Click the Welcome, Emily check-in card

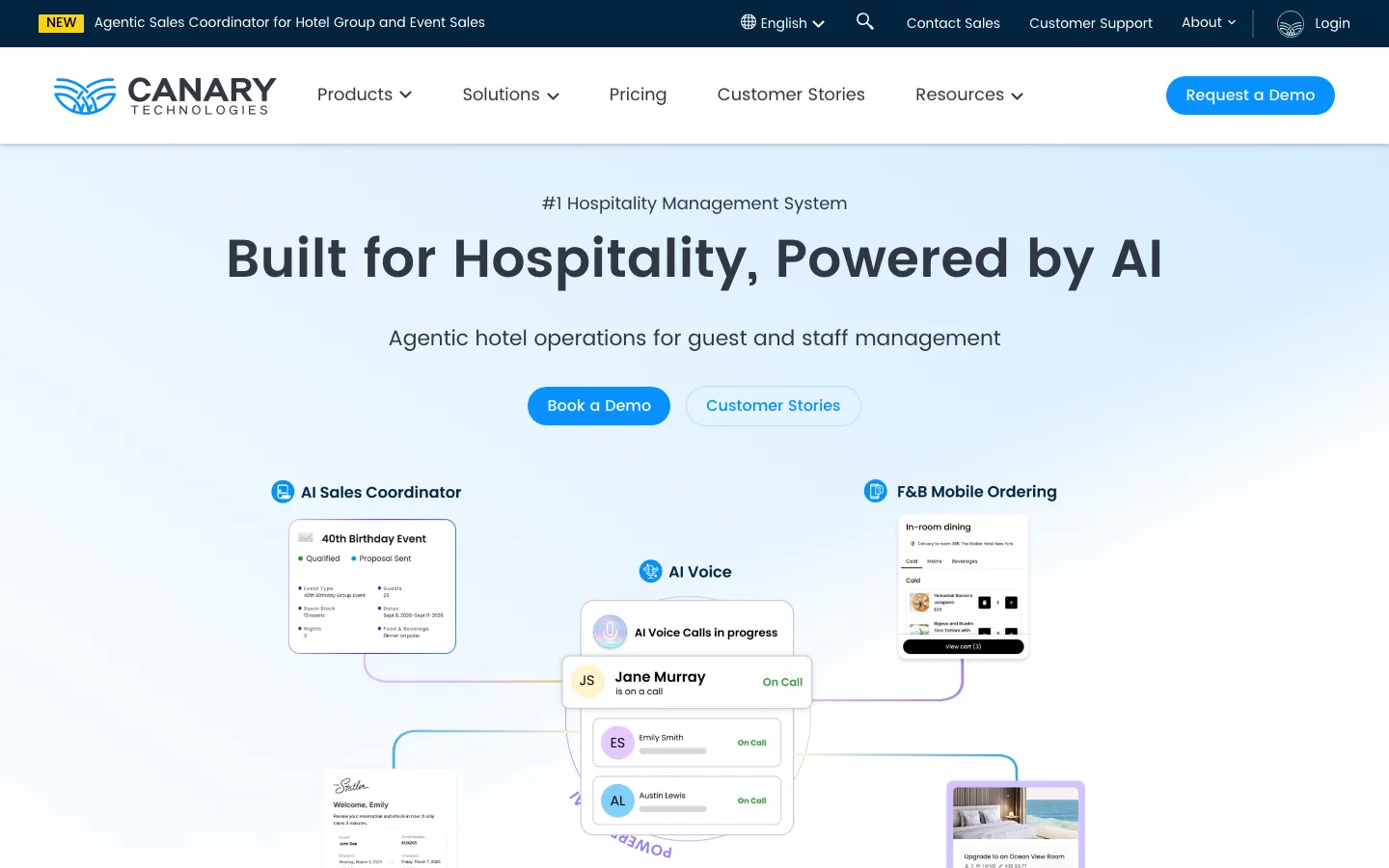click(389, 819)
